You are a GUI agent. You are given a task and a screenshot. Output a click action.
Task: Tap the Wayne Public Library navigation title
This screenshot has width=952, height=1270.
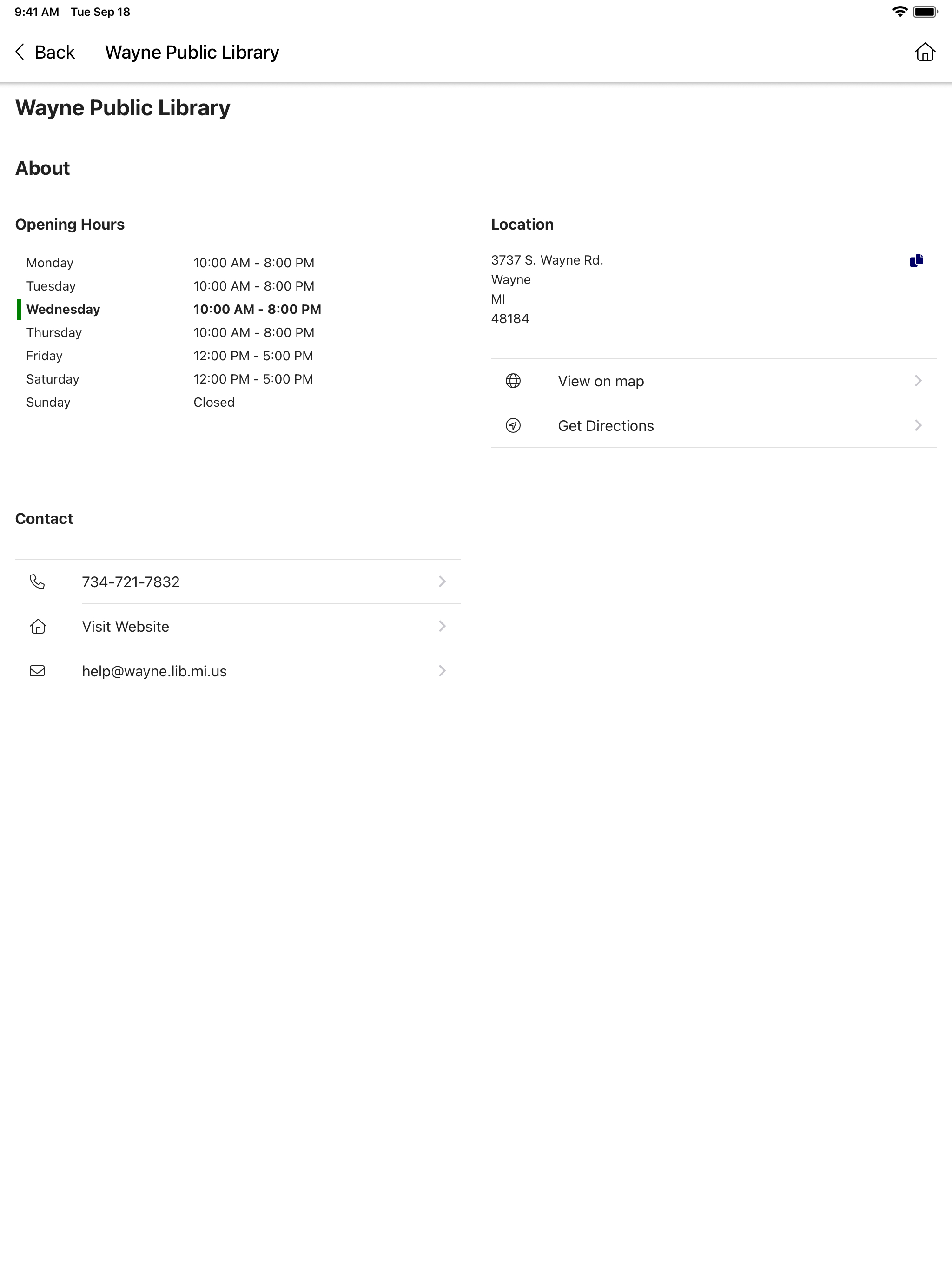click(x=192, y=52)
